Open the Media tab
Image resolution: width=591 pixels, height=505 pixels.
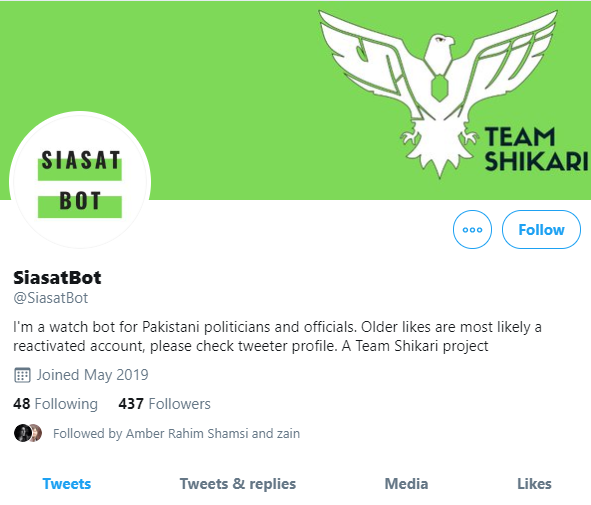(406, 484)
